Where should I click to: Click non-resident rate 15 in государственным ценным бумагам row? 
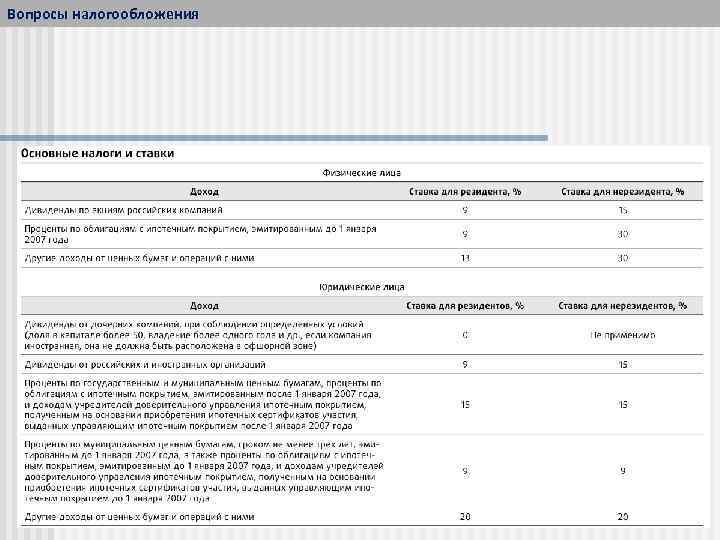coord(623,405)
